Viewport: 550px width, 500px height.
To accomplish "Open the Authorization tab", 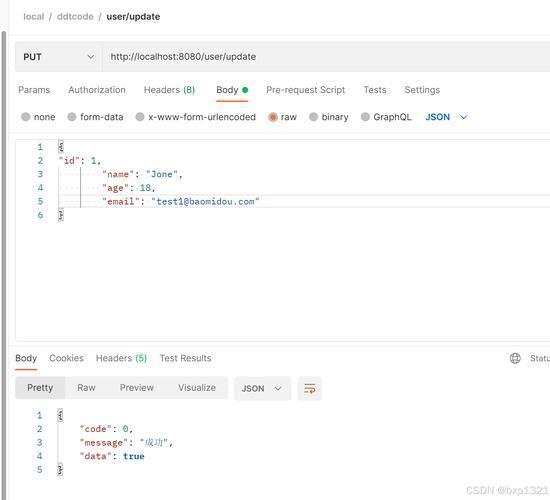I will [97, 90].
